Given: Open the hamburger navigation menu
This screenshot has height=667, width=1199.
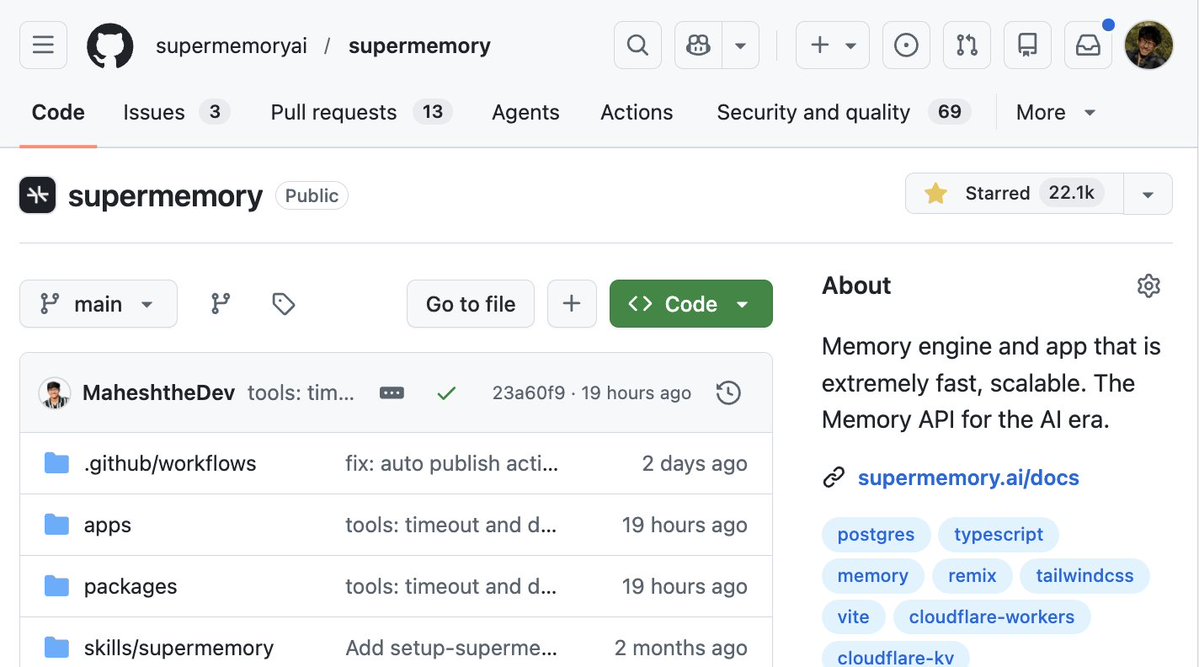Looking at the screenshot, I should coord(43,45).
